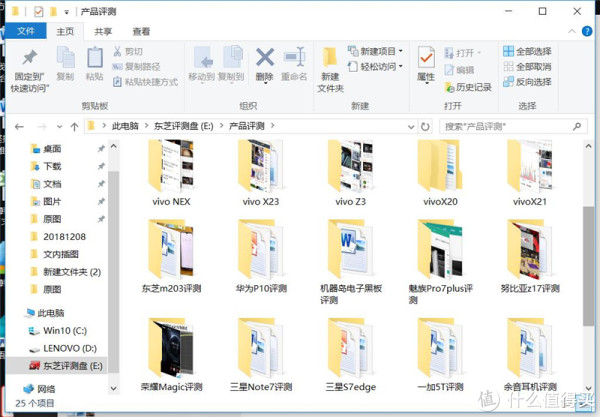Expand the chevron after 此电脑 in the path

click(146, 125)
